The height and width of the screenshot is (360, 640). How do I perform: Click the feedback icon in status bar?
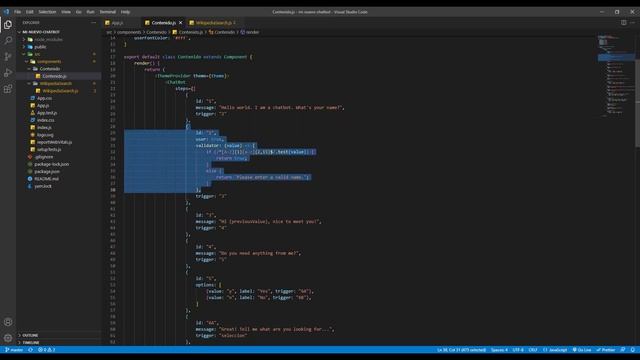623,350
